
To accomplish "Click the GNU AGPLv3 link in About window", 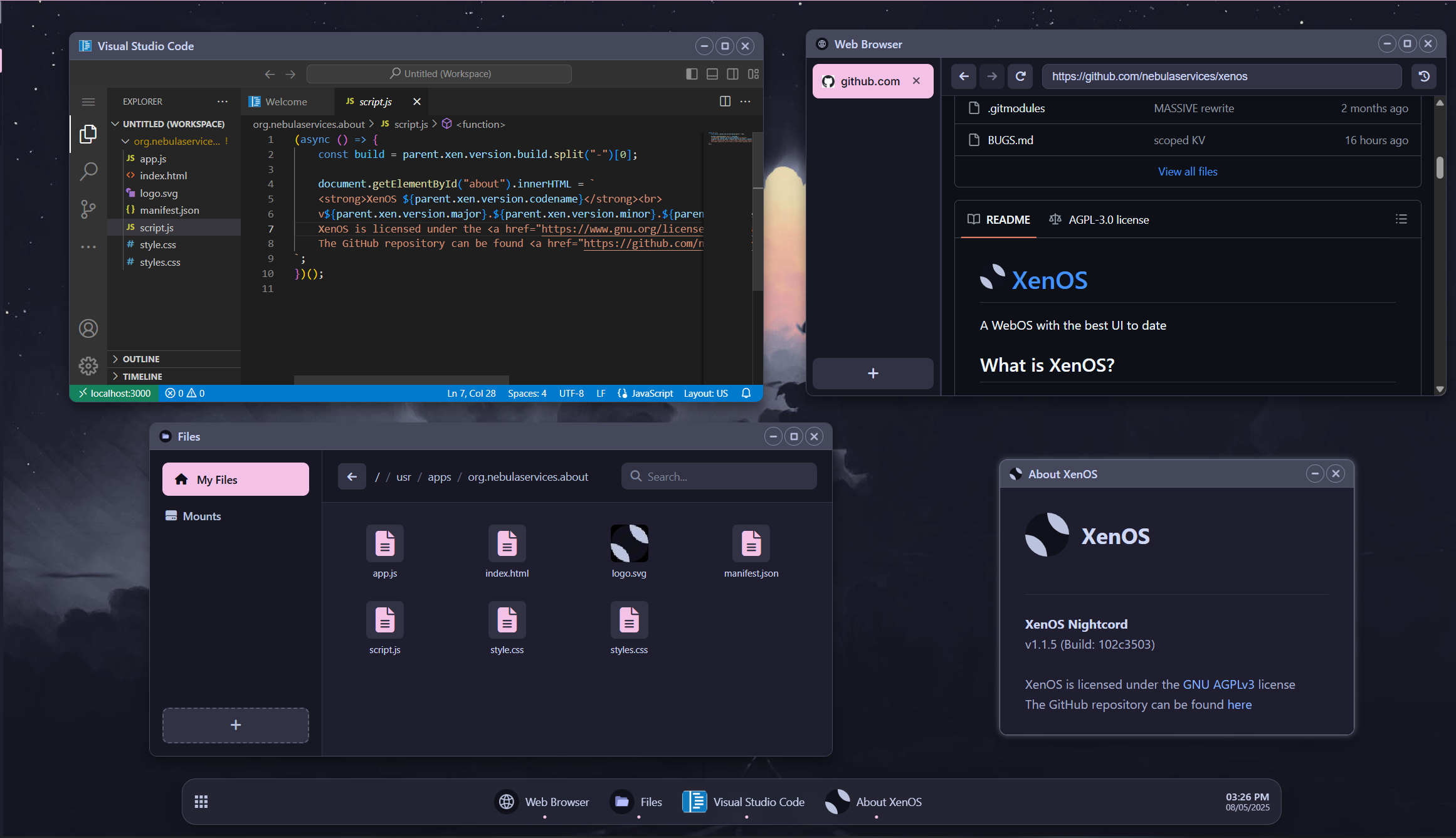I will (x=1218, y=684).
